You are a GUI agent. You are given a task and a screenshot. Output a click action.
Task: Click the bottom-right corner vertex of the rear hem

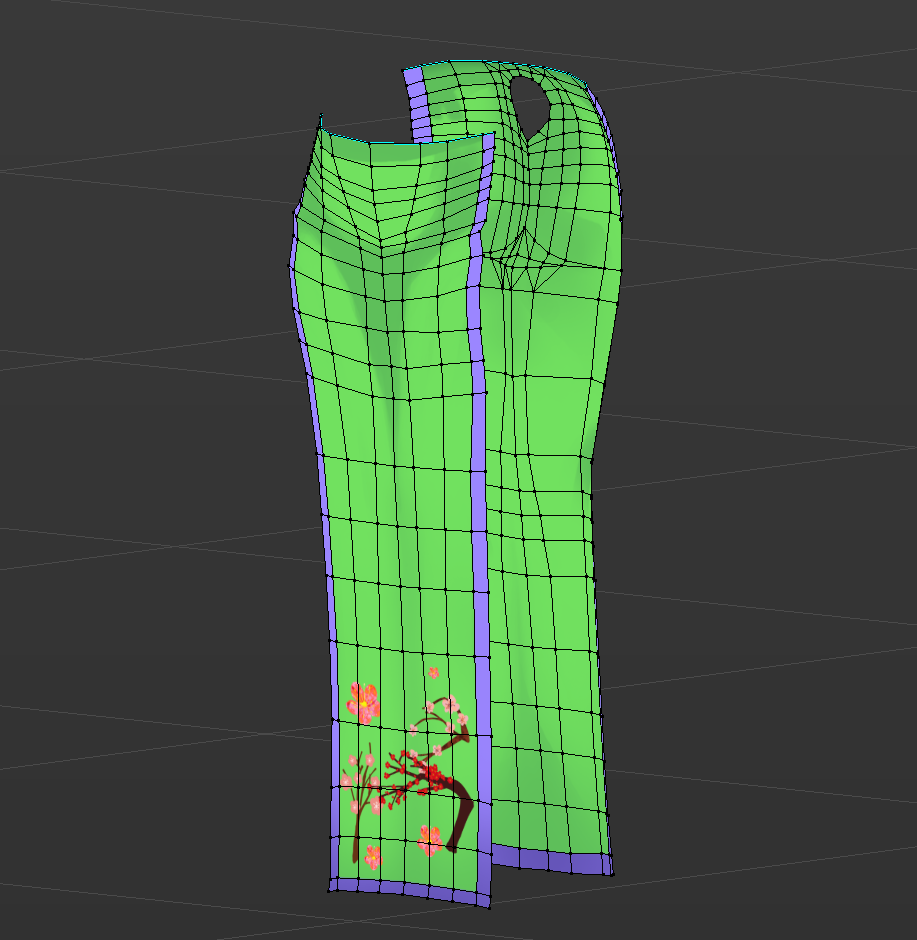point(612,873)
